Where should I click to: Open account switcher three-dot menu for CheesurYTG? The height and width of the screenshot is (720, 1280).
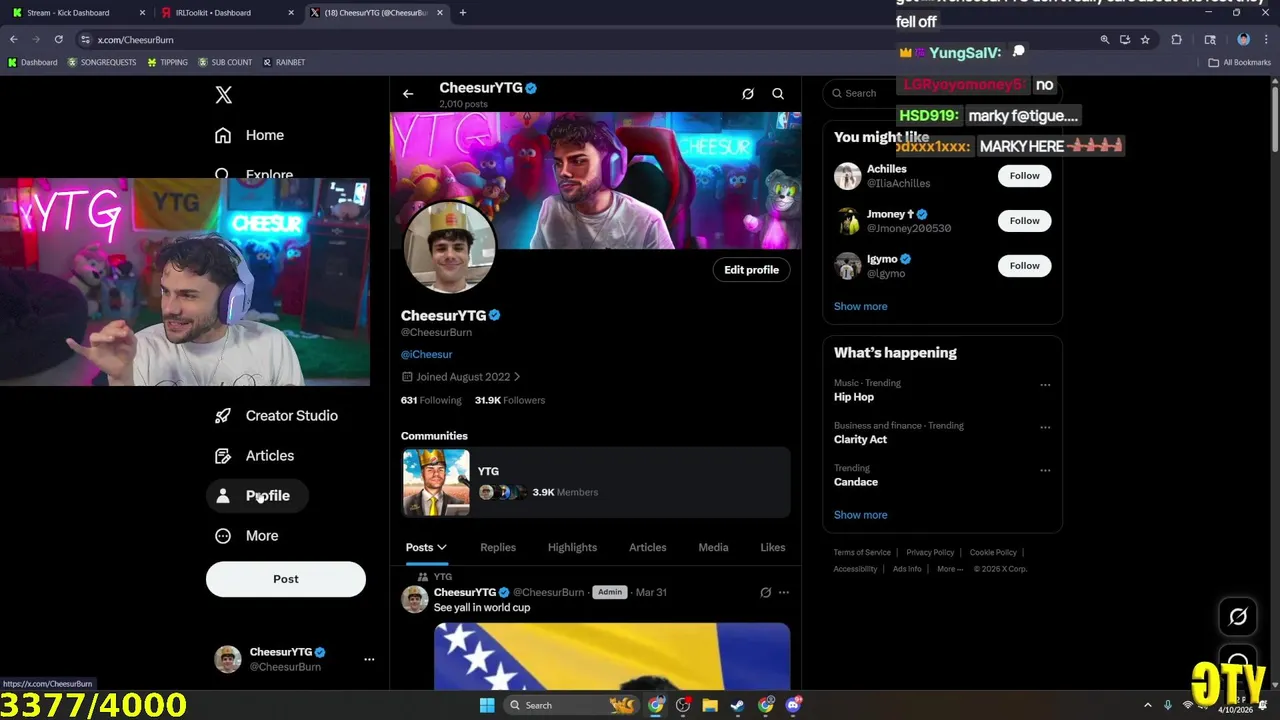(369, 659)
